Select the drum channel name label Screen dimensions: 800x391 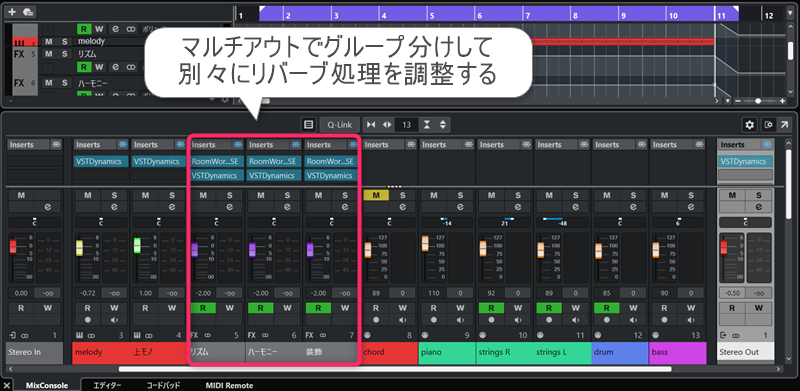620,353
